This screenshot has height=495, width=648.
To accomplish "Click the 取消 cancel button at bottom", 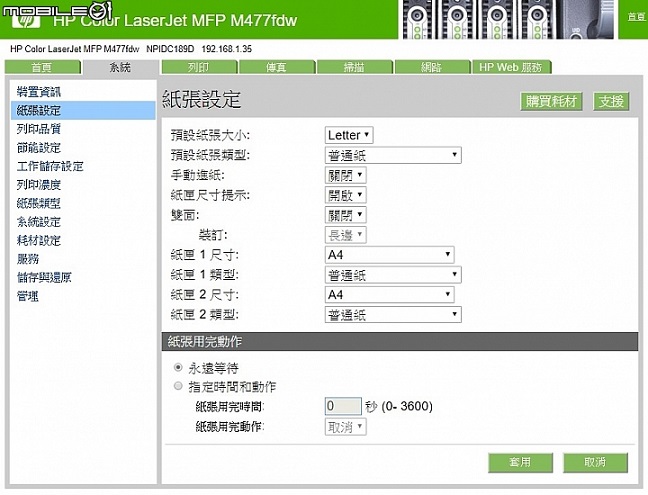I will pos(595,462).
